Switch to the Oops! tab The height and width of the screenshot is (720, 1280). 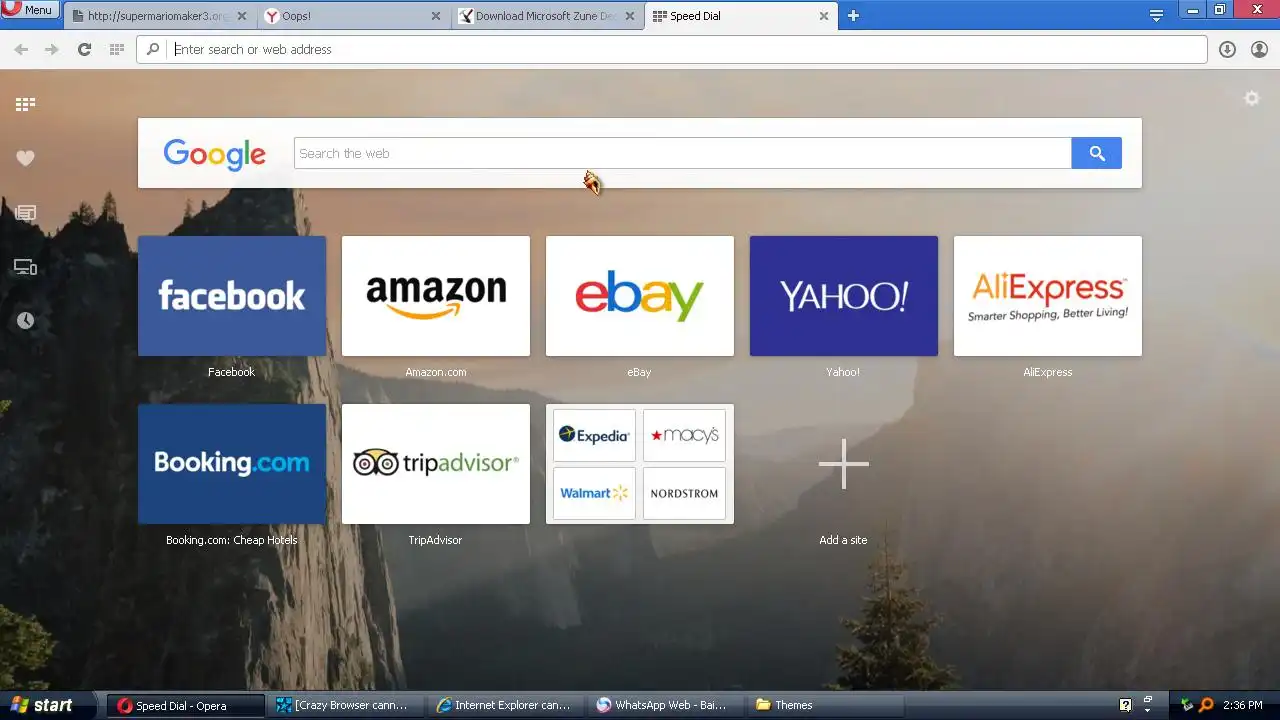352,16
